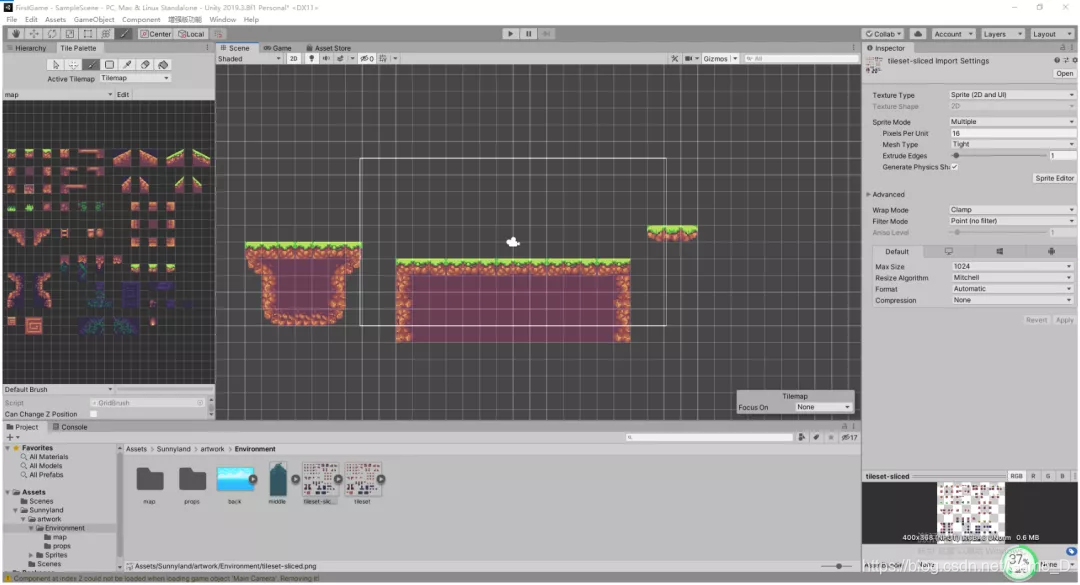The height and width of the screenshot is (585, 1080).
Task: Open scene camera settings icon
Action: click(690, 59)
